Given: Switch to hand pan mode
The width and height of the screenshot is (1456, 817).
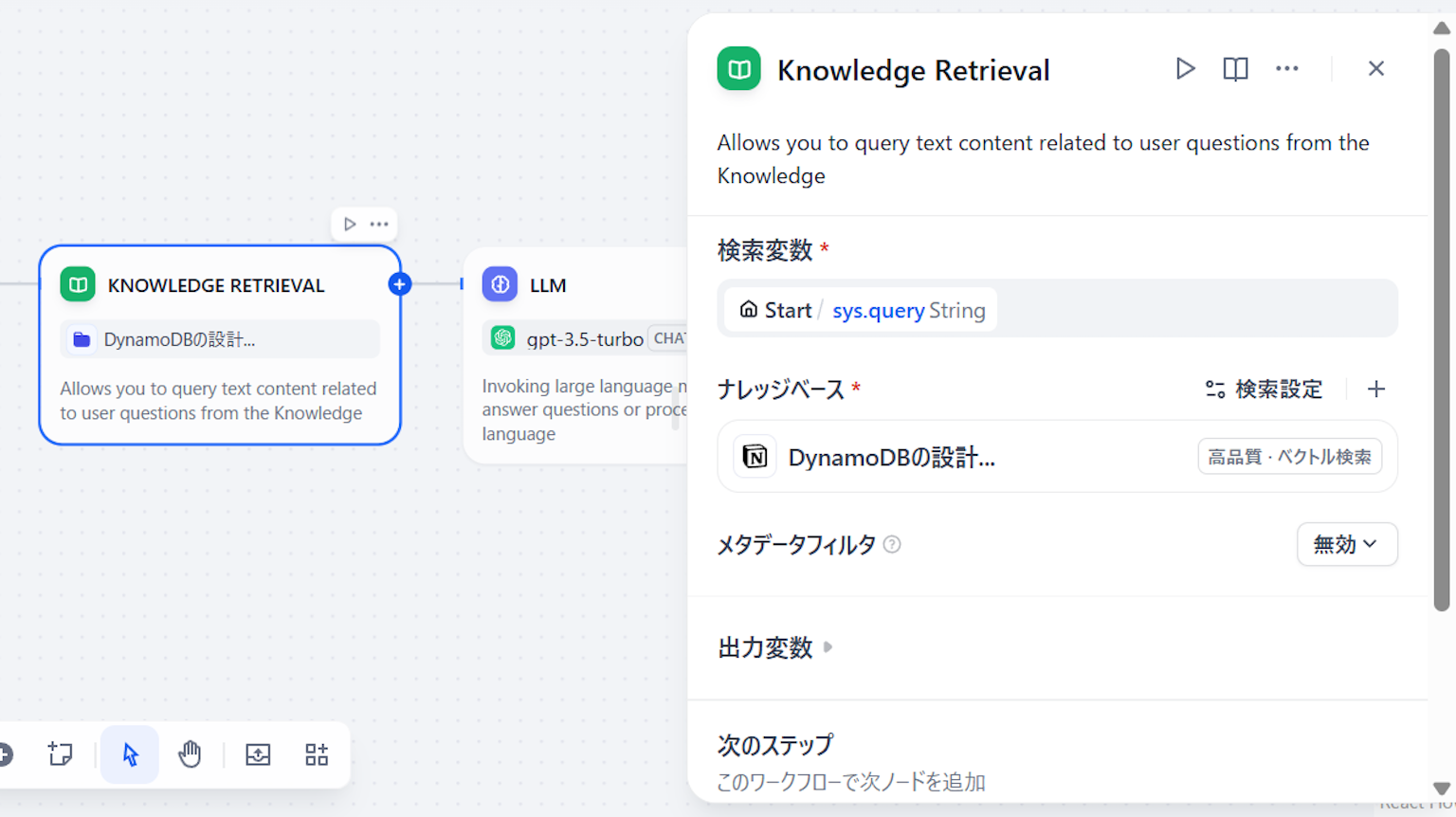Looking at the screenshot, I should [x=190, y=754].
